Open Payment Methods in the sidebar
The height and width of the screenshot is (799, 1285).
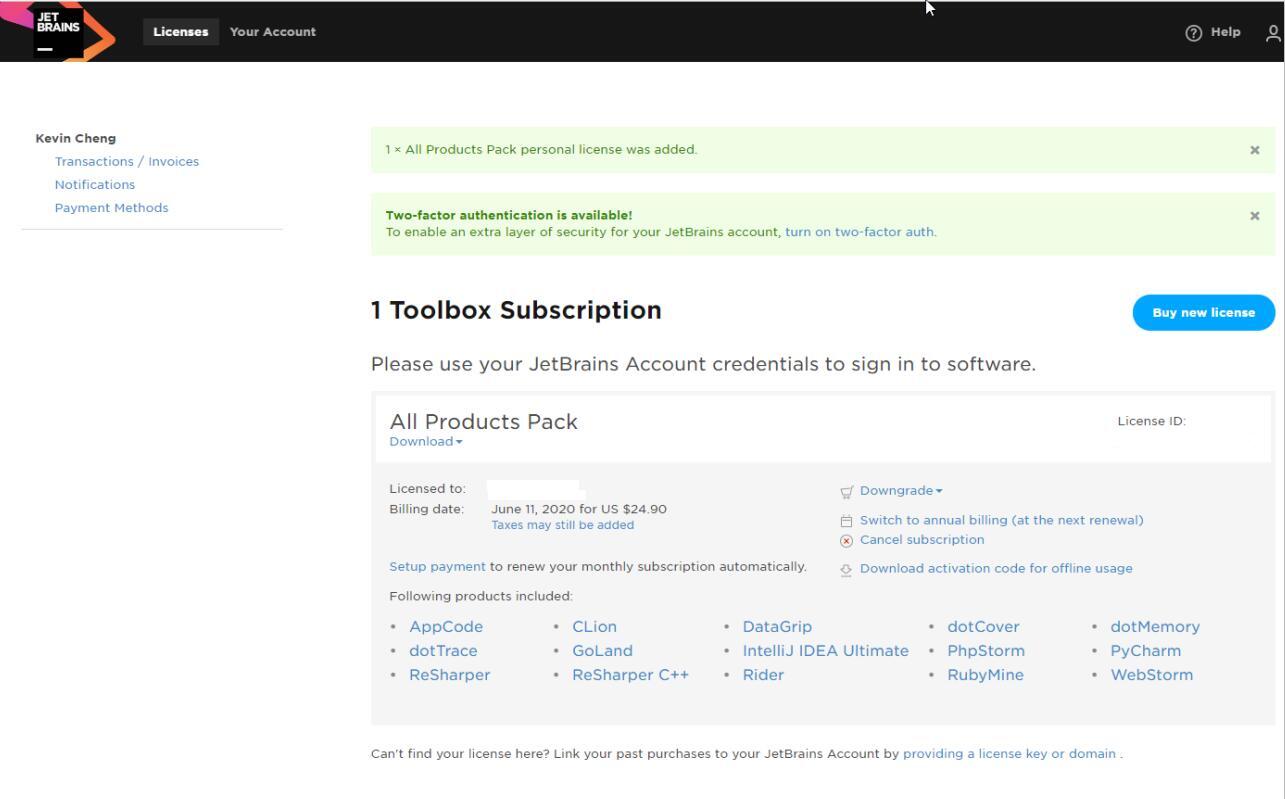pos(112,208)
